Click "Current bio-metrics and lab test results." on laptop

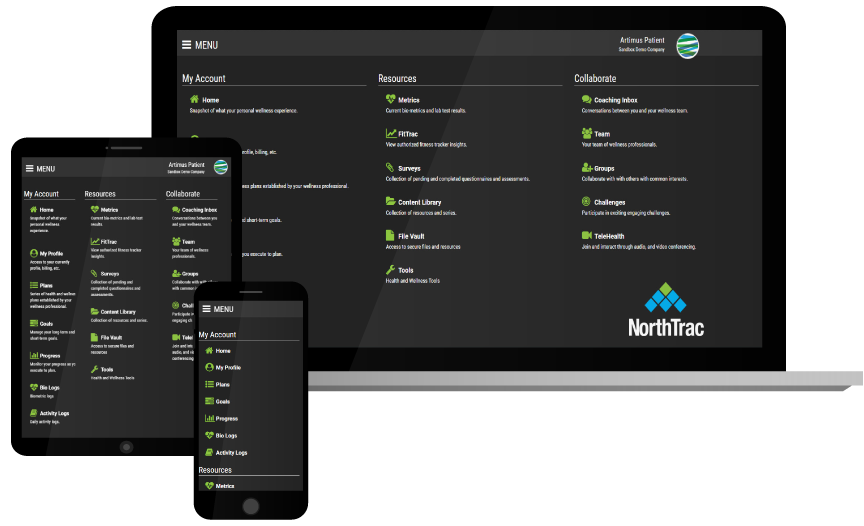pos(426,111)
